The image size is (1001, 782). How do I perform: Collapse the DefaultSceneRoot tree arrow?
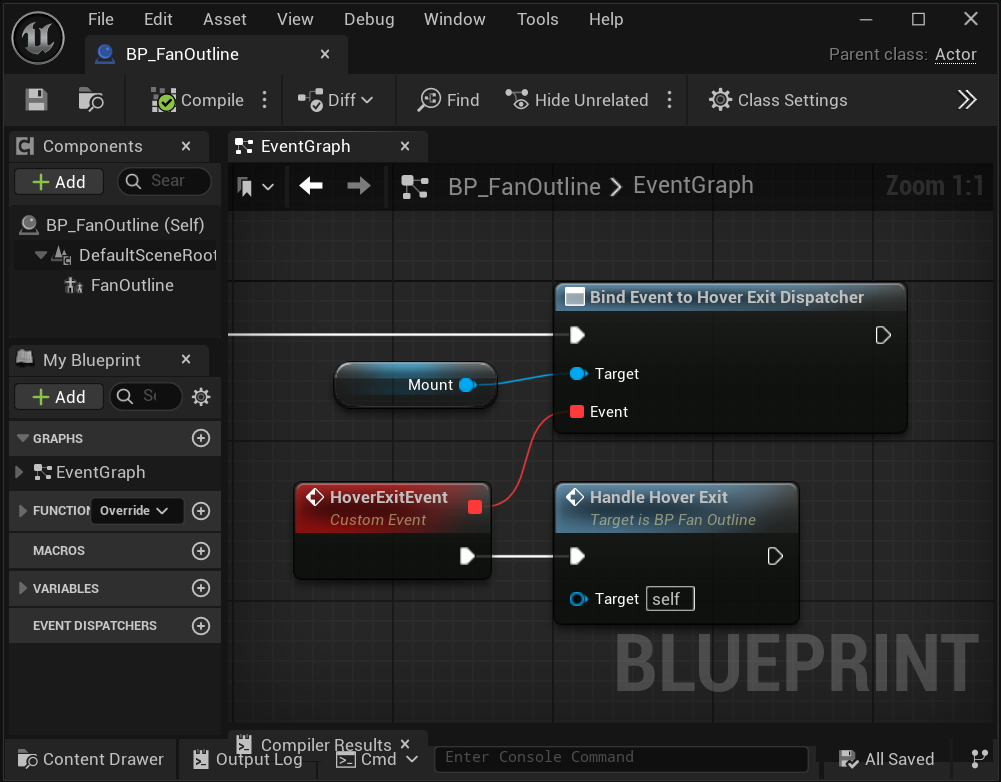(40, 255)
